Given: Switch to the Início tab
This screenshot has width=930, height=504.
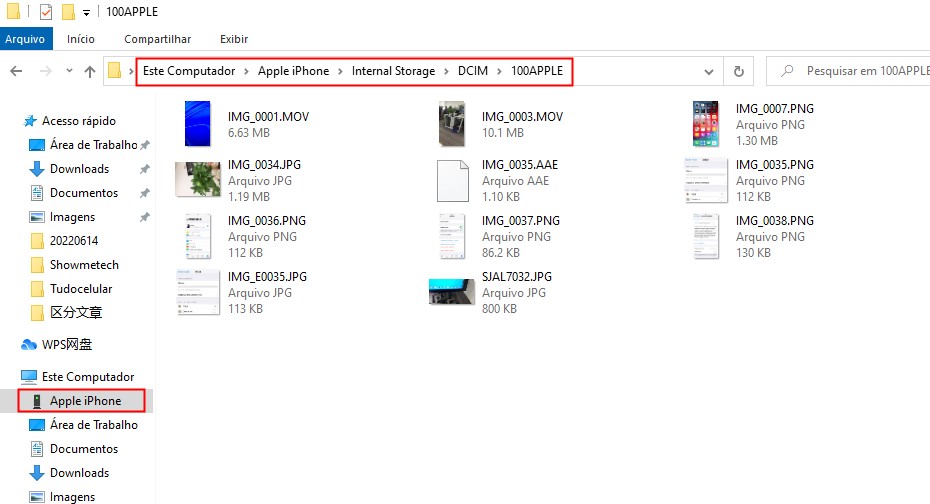Looking at the screenshot, I should (81, 39).
